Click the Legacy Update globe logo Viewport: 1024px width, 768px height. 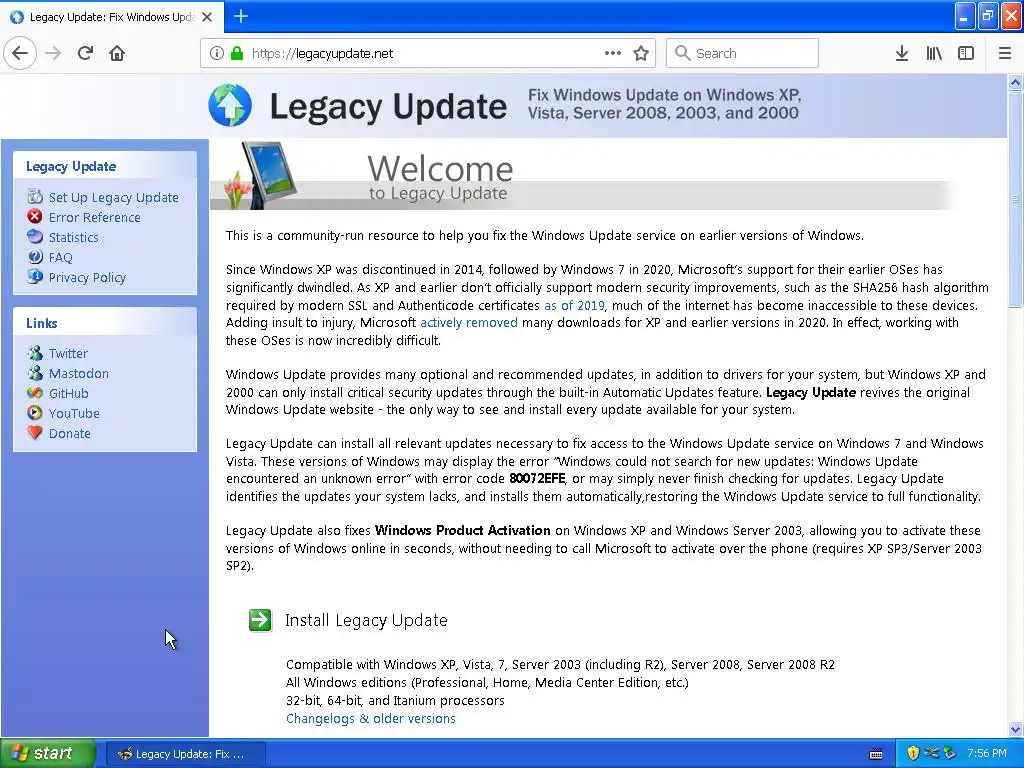click(x=230, y=104)
